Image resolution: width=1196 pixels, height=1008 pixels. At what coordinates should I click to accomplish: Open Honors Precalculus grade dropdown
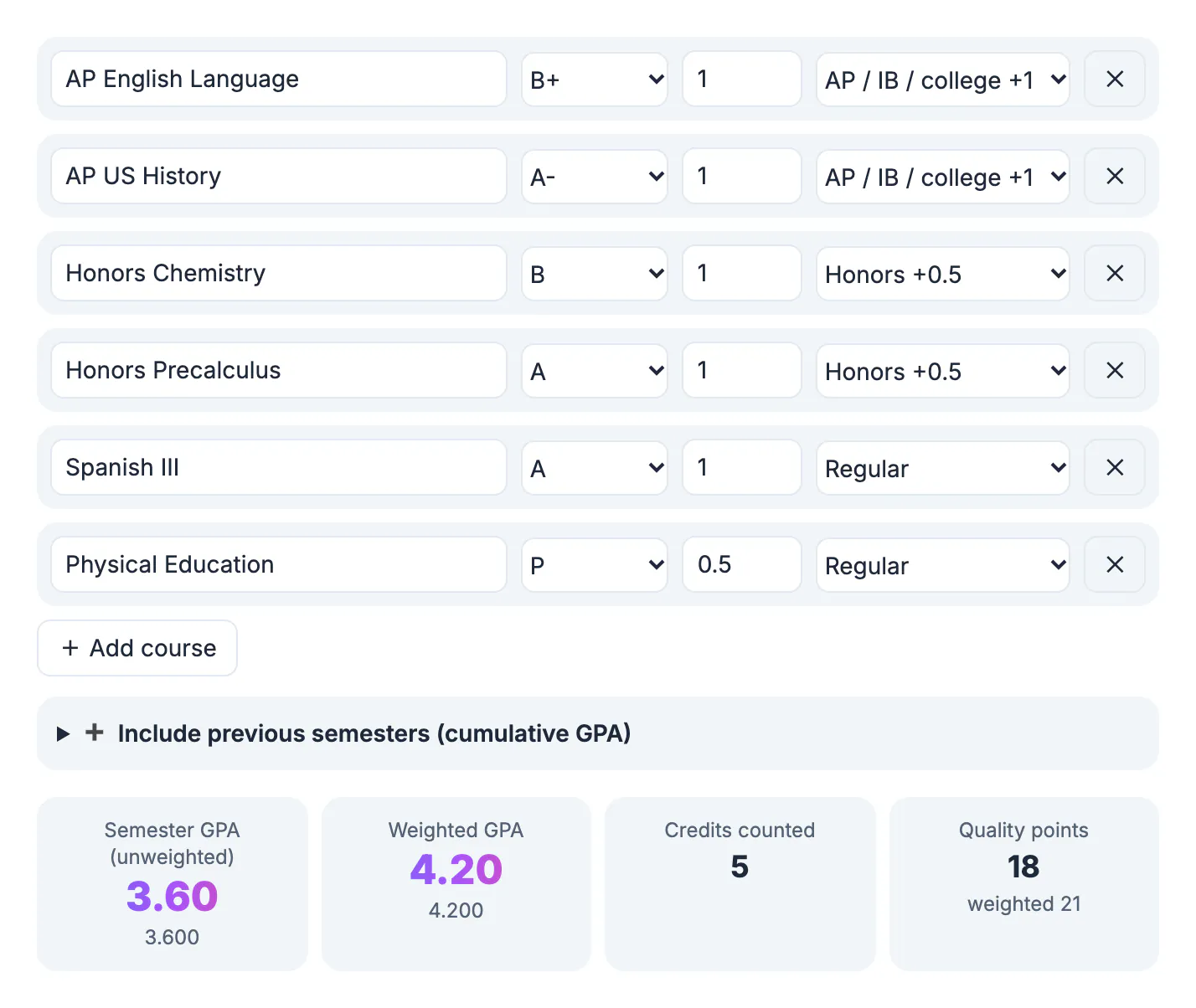click(595, 371)
